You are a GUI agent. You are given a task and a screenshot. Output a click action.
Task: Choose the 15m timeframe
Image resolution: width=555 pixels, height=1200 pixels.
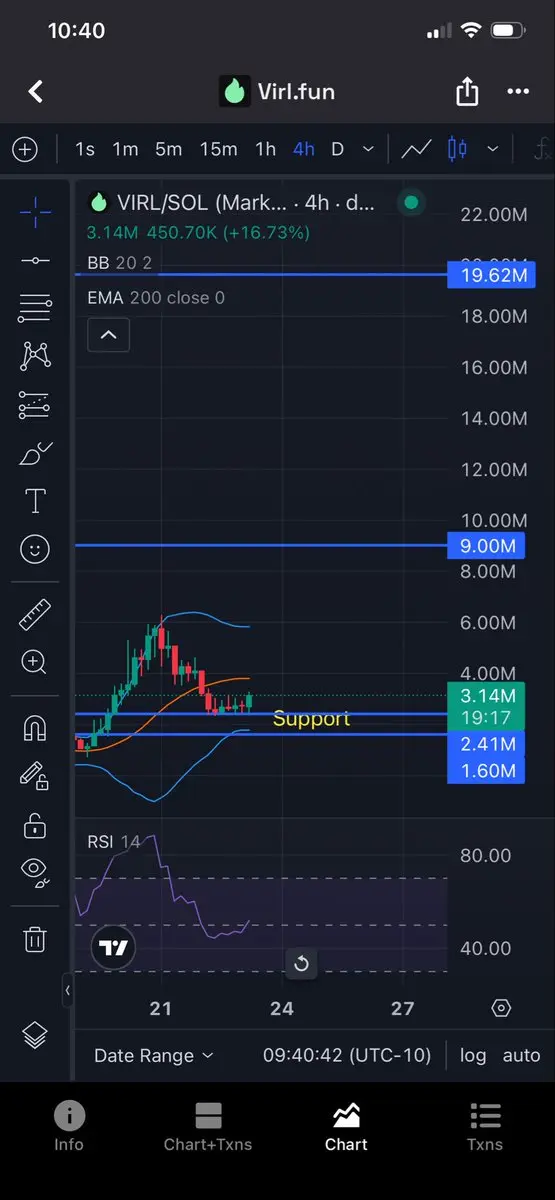[x=218, y=149]
